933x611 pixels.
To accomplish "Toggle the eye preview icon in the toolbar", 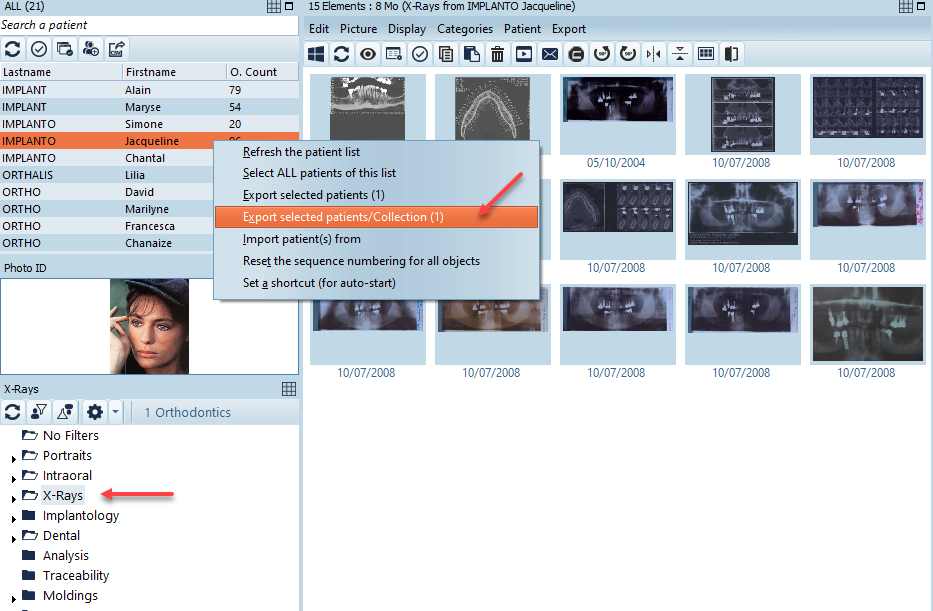I will [368, 53].
